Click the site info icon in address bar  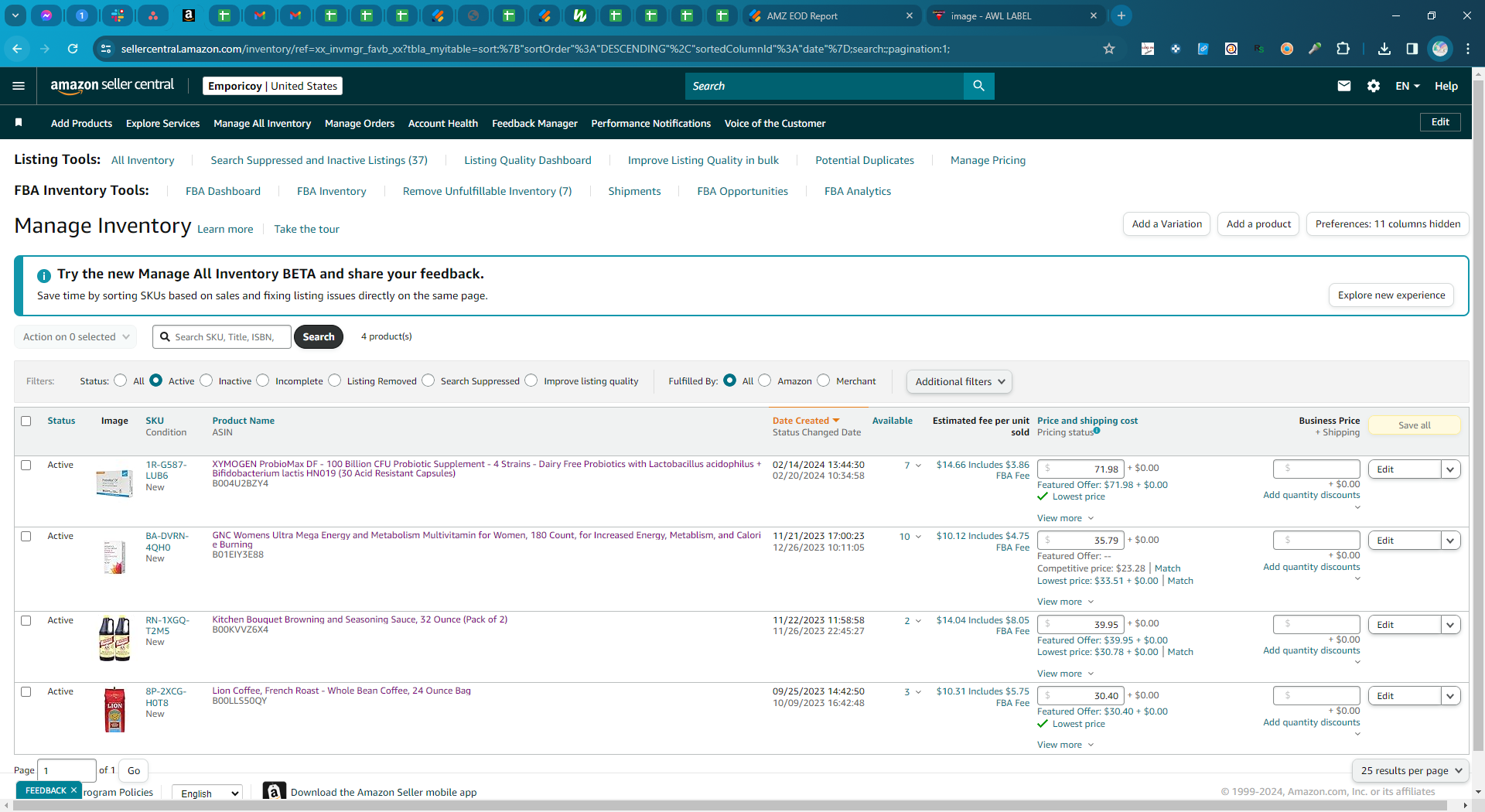click(106, 49)
